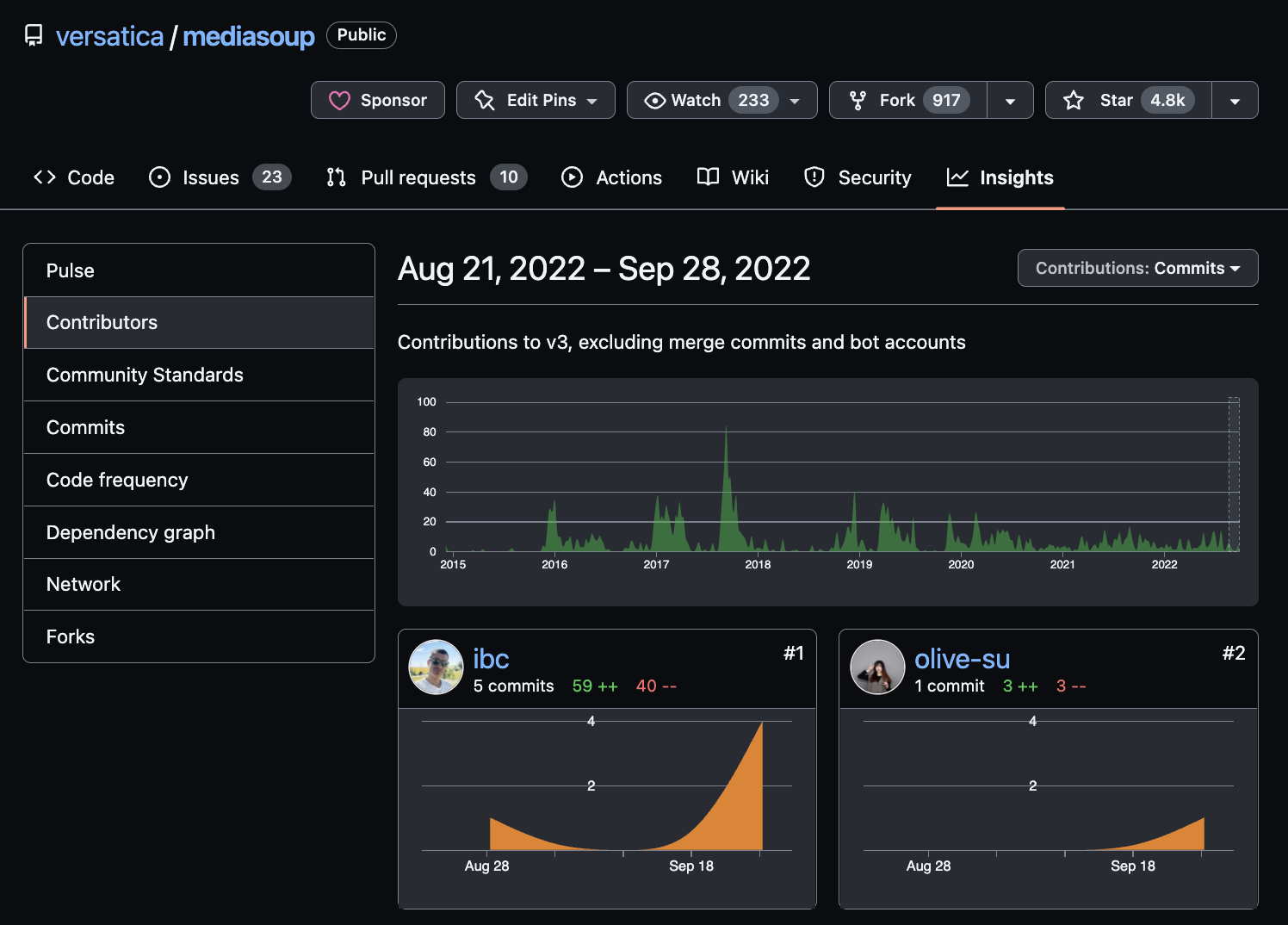Click the Star count 4.8k
The image size is (1288, 925).
(1167, 101)
